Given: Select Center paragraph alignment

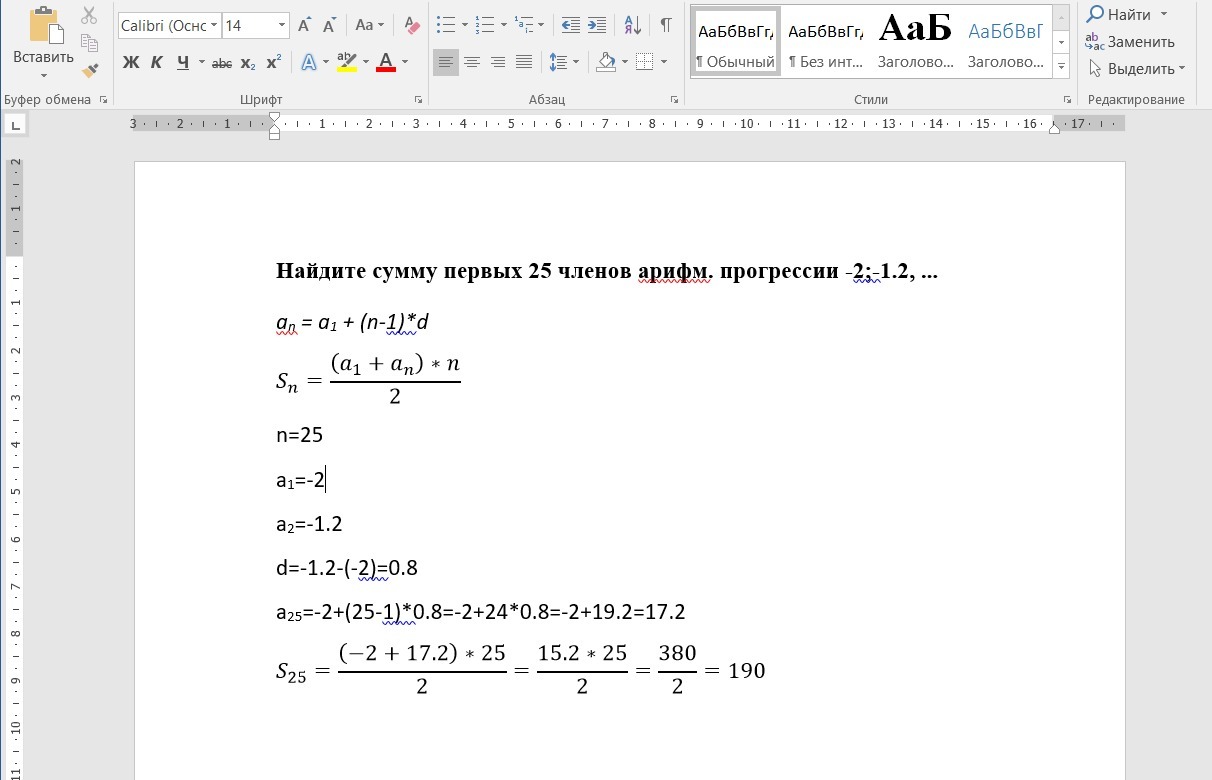Looking at the screenshot, I should coord(472,63).
